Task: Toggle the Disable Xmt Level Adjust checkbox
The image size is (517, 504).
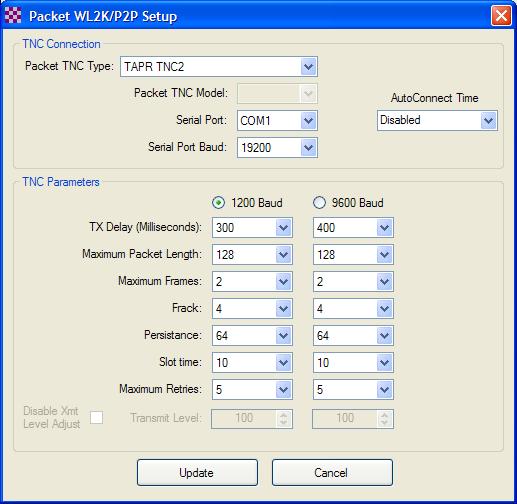Action: 97,417
